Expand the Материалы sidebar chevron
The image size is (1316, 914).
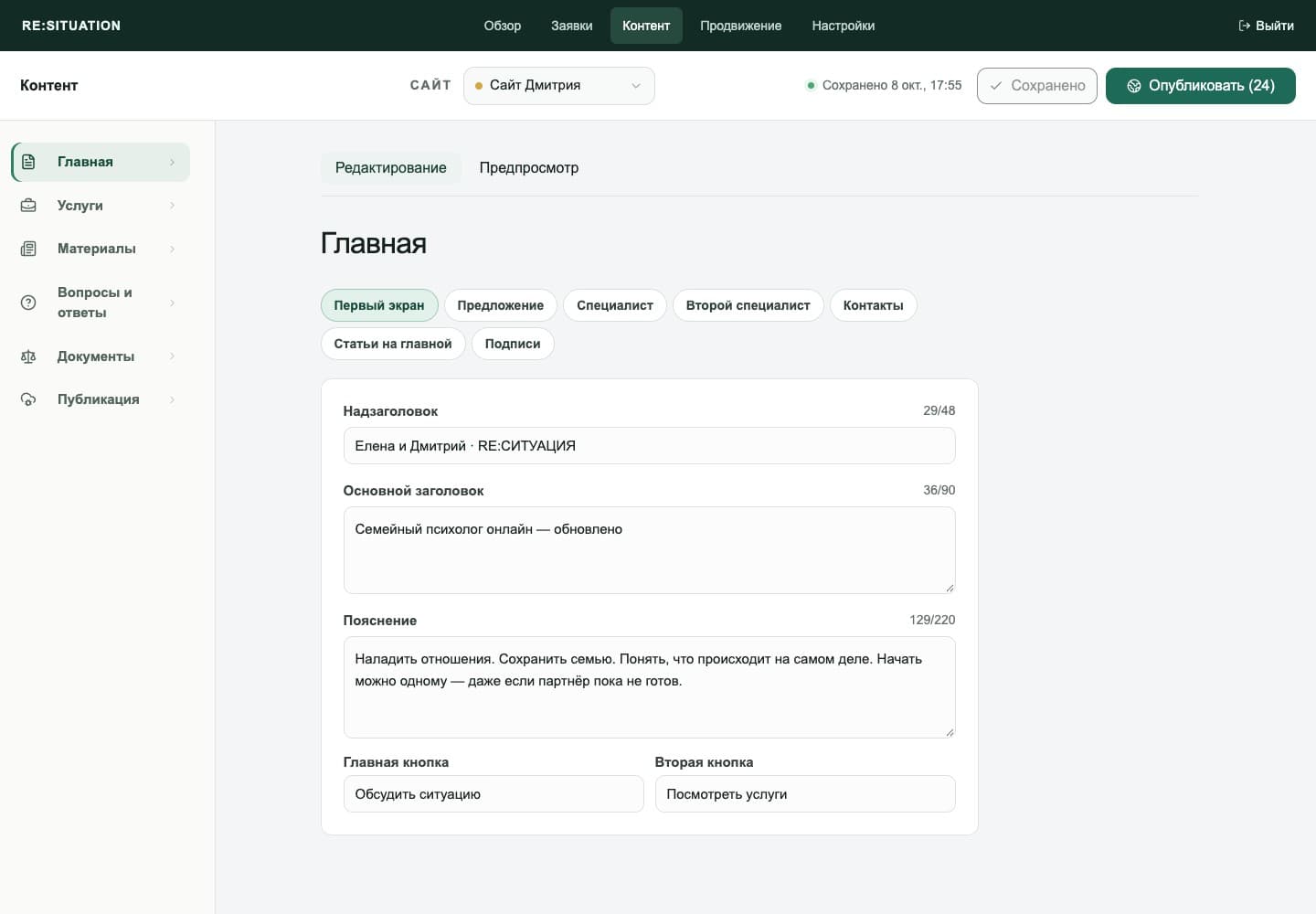[x=172, y=249]
